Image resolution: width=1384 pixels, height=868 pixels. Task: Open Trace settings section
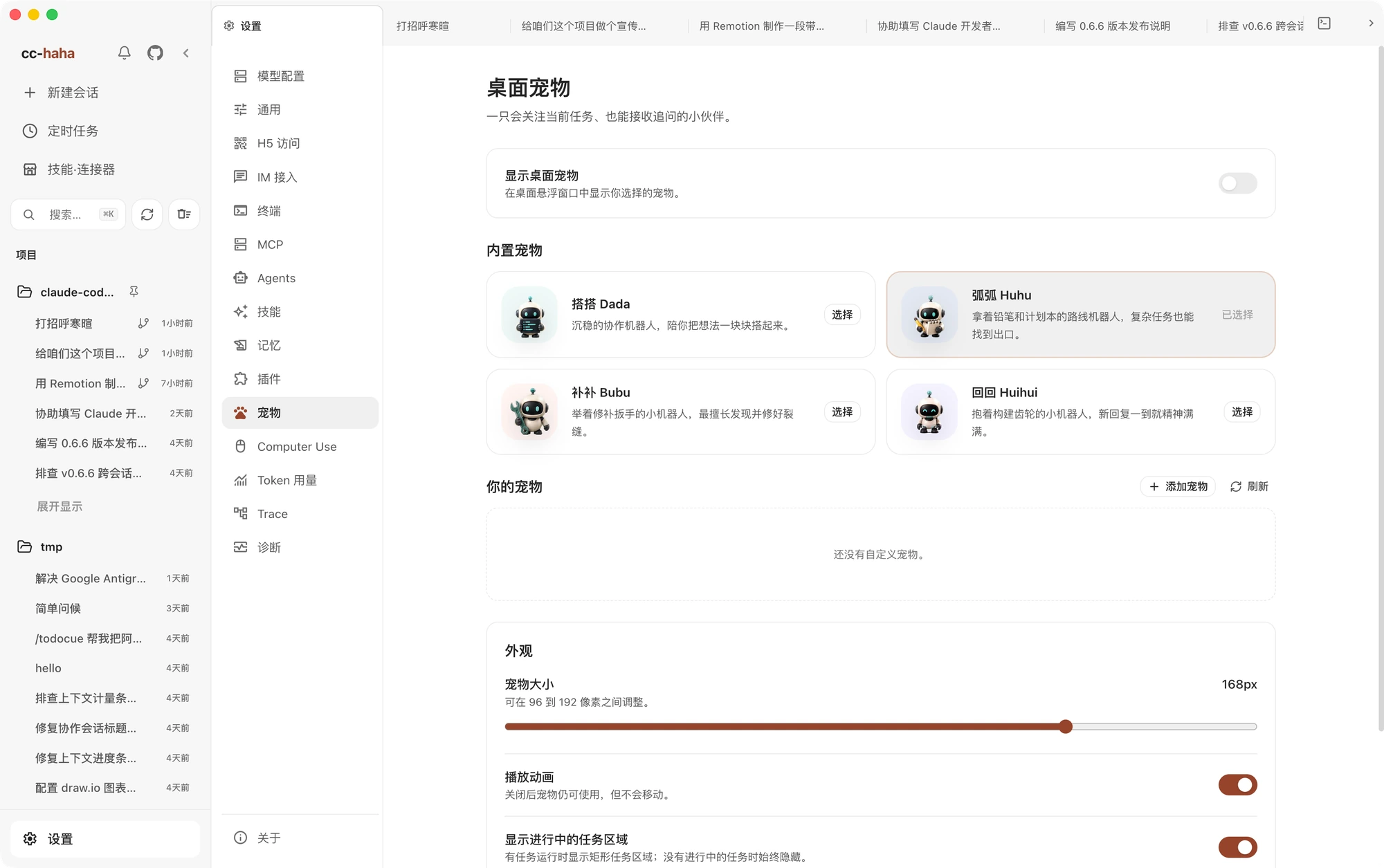300,514
